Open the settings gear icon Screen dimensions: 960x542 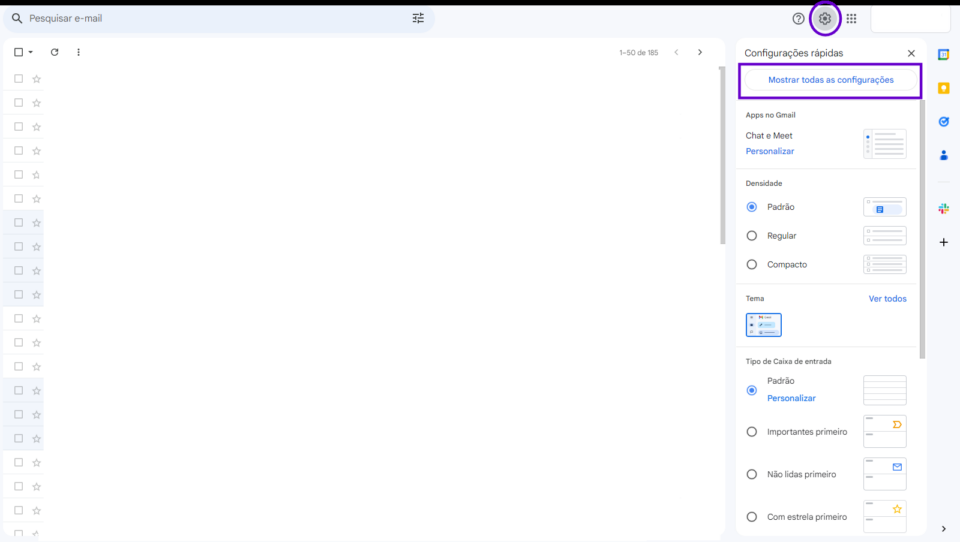click(824, 18)
